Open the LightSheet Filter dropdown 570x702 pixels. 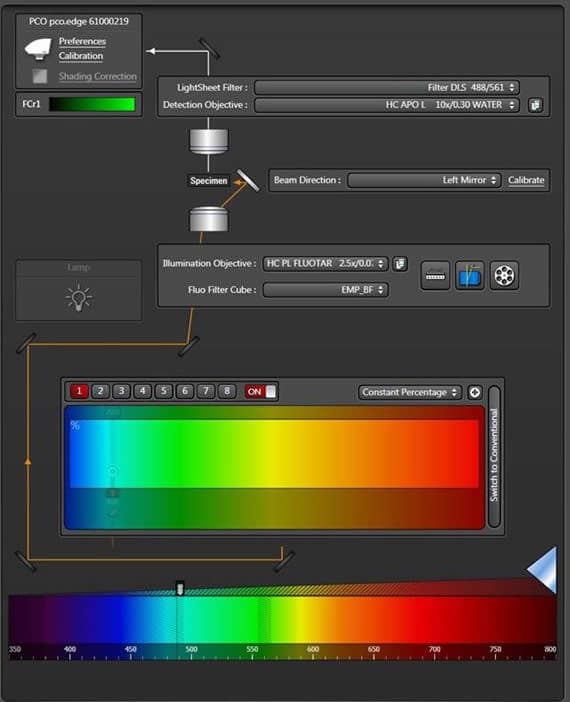tap(387, 87)
